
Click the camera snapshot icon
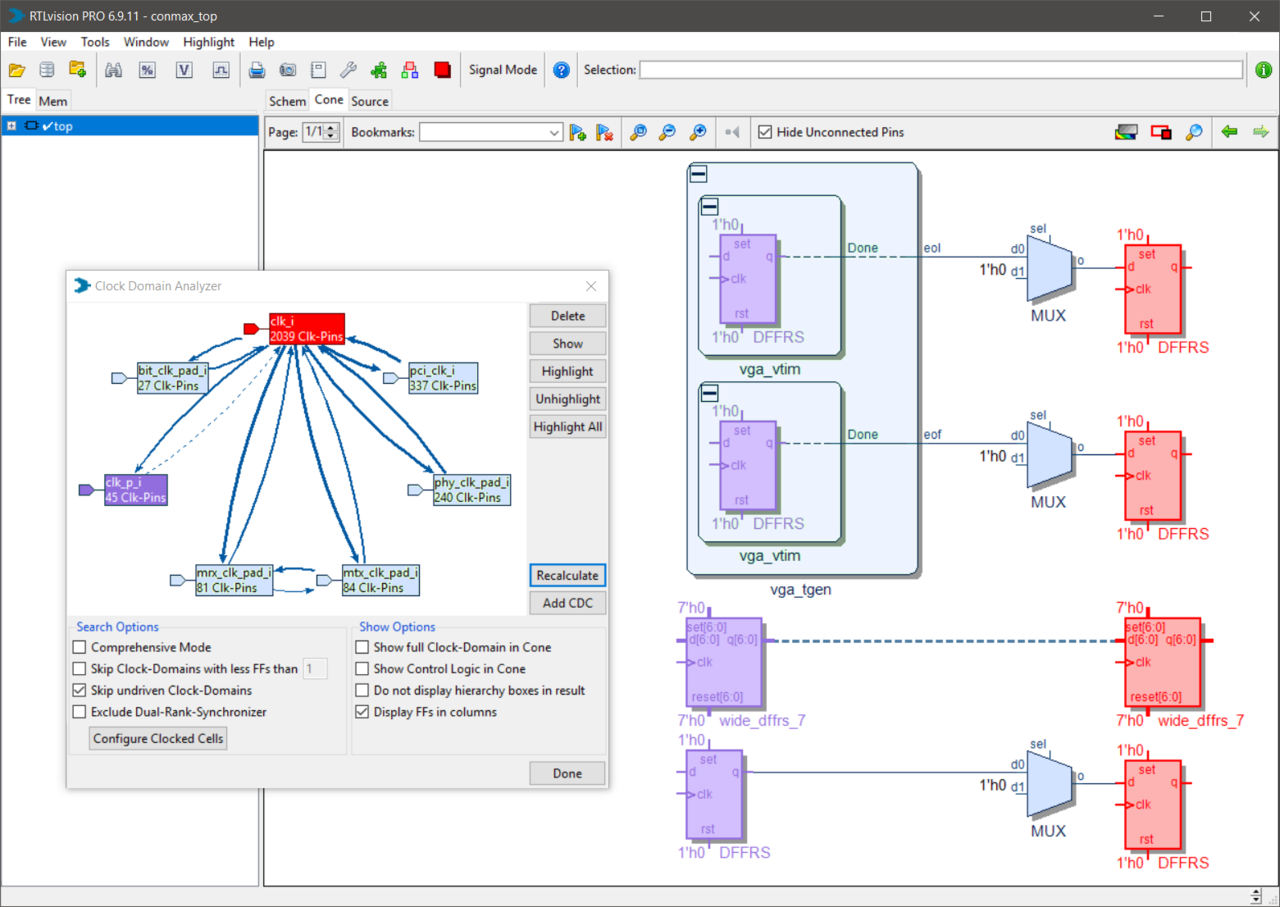(287, 70)
